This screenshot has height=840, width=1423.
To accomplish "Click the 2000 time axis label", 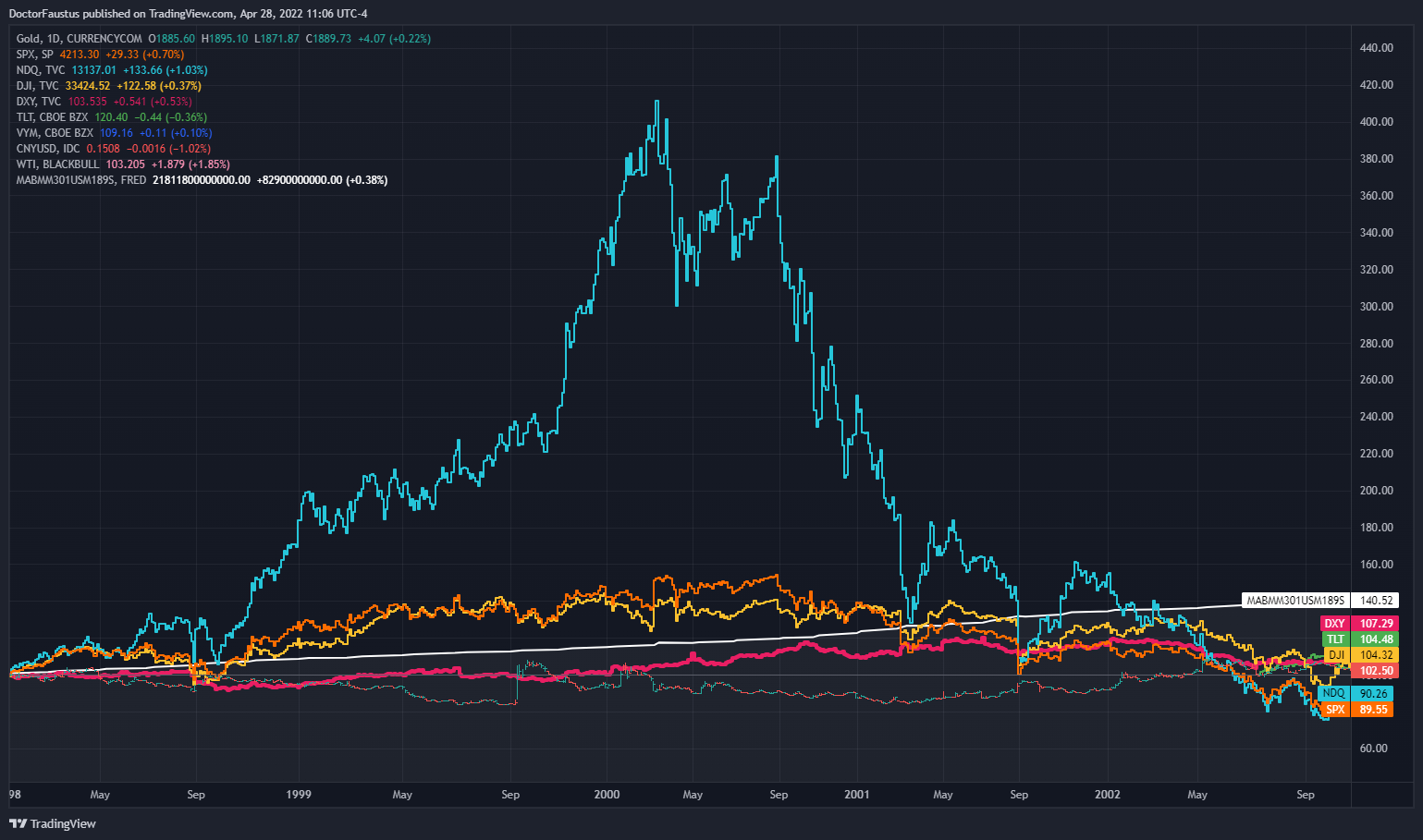I will 607,795.
